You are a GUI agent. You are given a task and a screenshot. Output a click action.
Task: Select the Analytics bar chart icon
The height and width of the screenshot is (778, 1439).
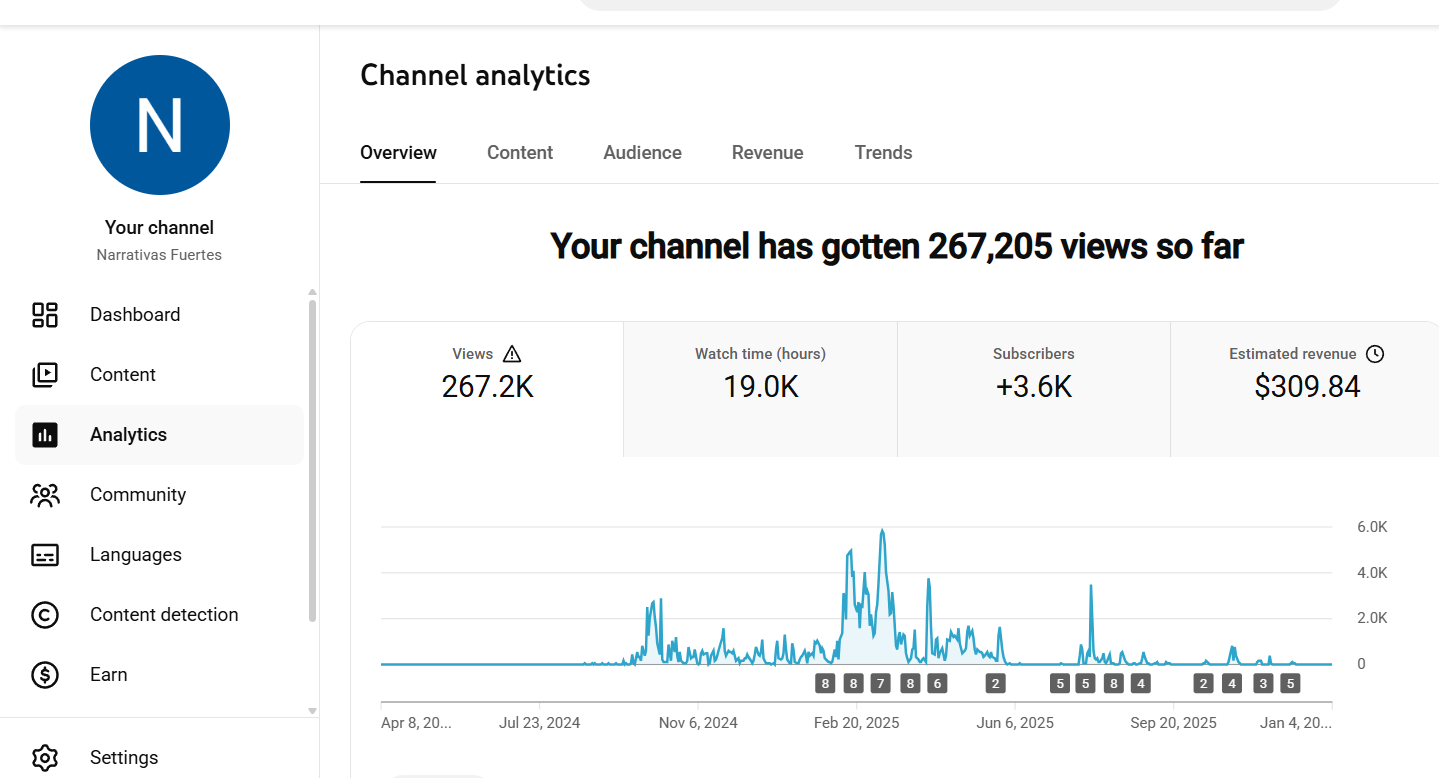click(45, 435)
